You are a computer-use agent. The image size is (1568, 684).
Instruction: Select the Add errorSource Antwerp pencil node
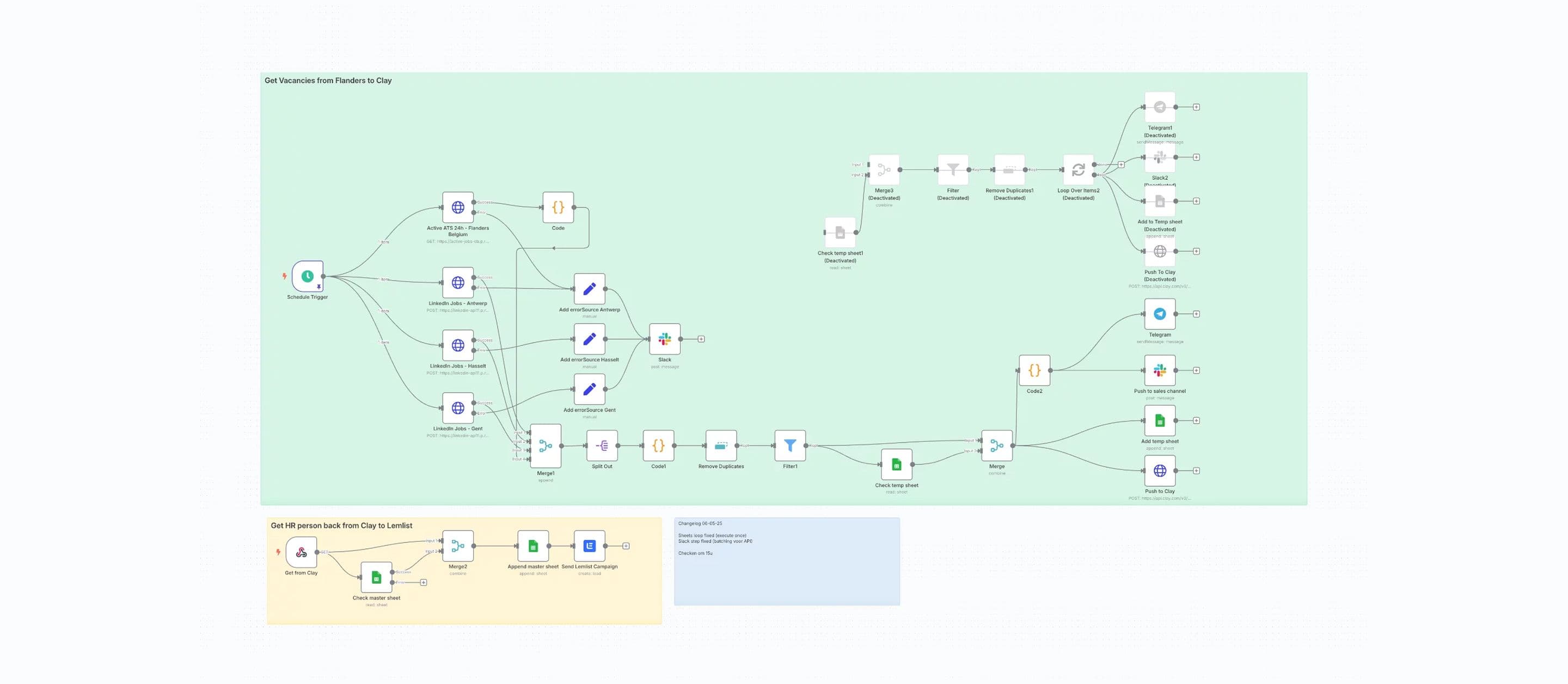tap(589, 289)
